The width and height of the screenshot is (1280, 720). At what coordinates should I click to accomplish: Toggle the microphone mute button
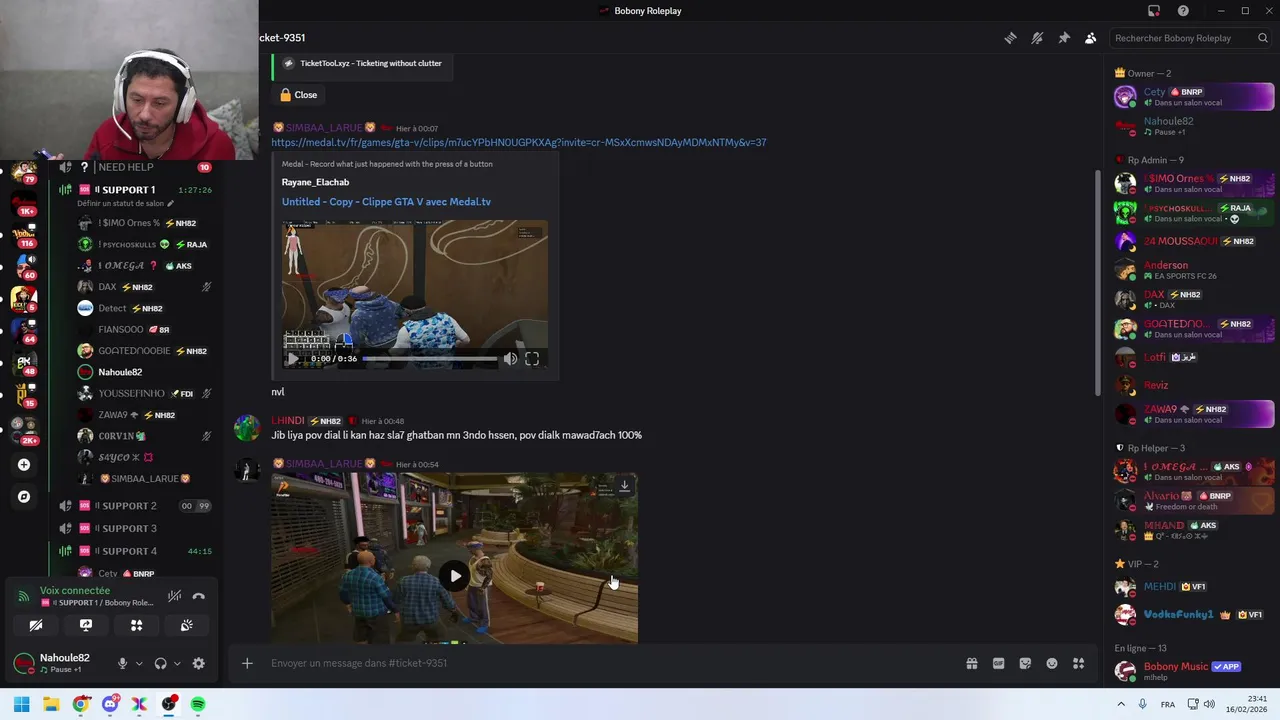point(122,663)
